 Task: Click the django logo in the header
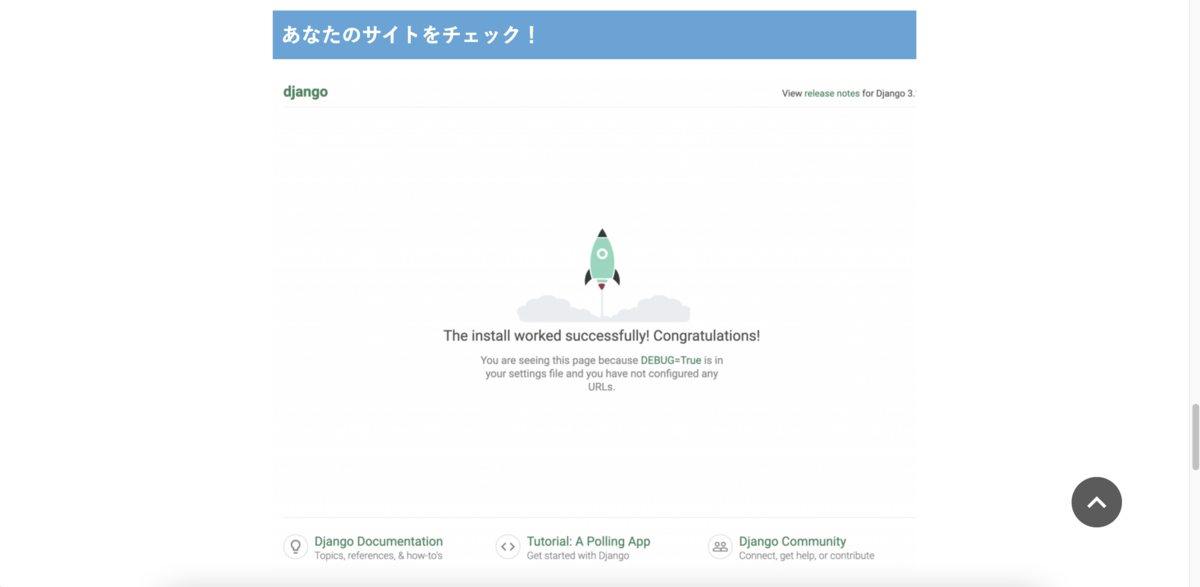coord(305,91)
